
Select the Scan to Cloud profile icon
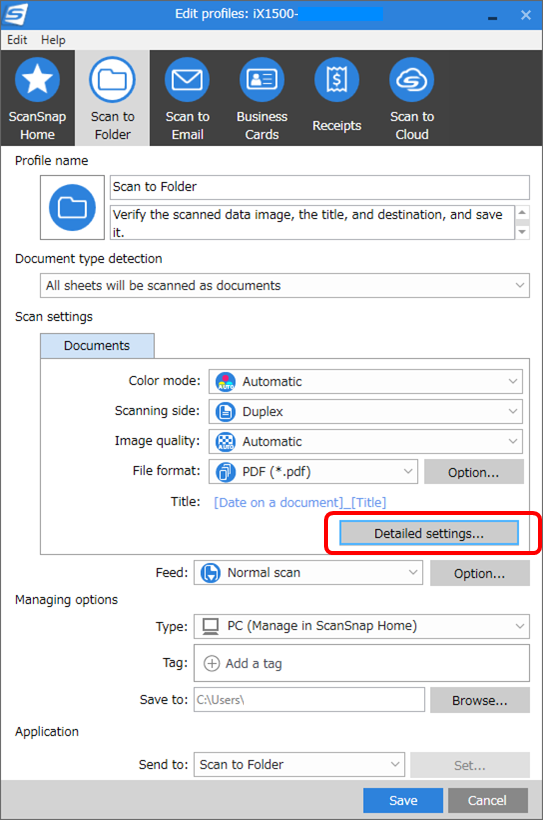[412, 80]
